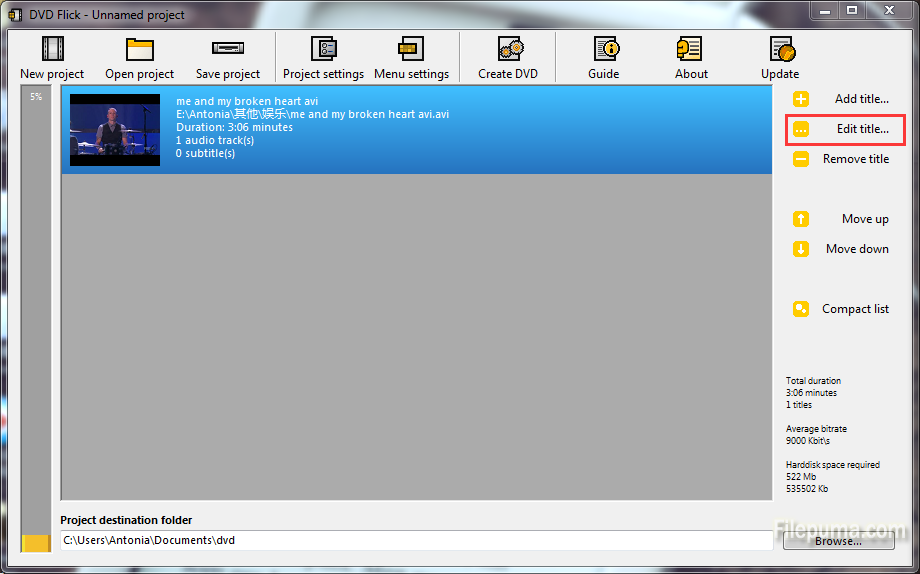The image size is (920, 574).
Task: Click Edit title button
Action: coord(845,129)
